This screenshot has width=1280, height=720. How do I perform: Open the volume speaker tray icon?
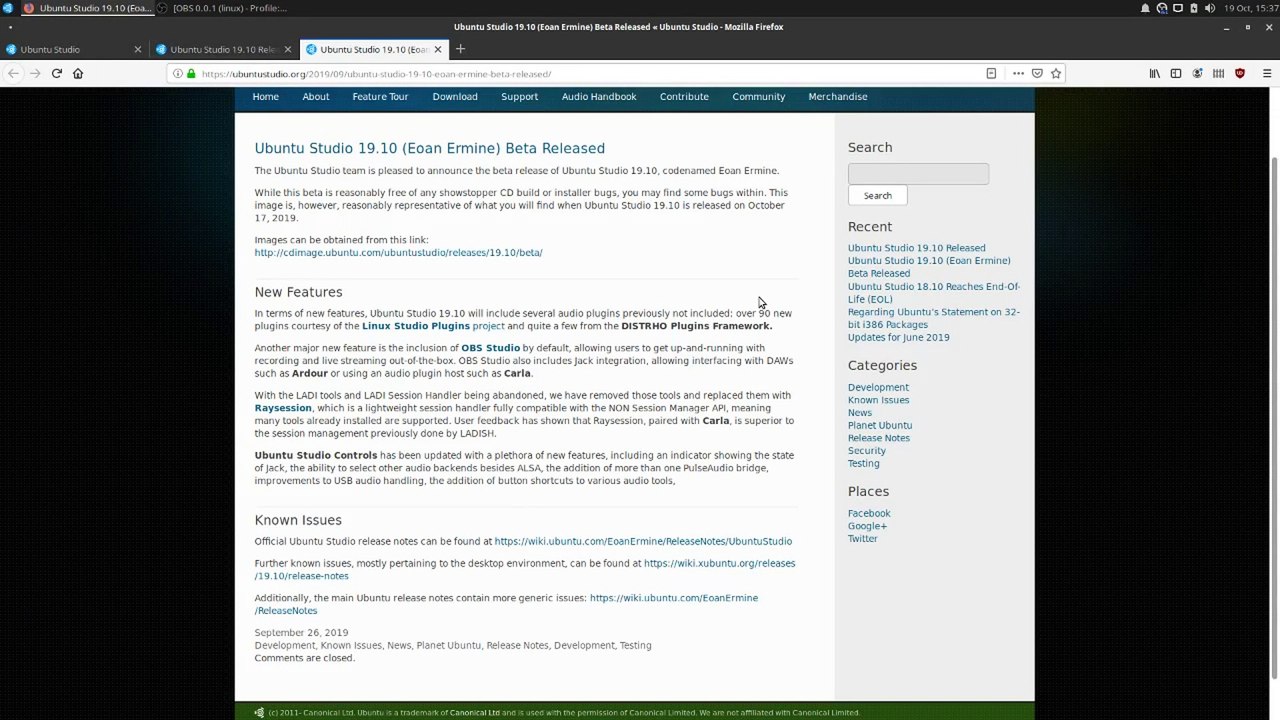point(1210,8)
